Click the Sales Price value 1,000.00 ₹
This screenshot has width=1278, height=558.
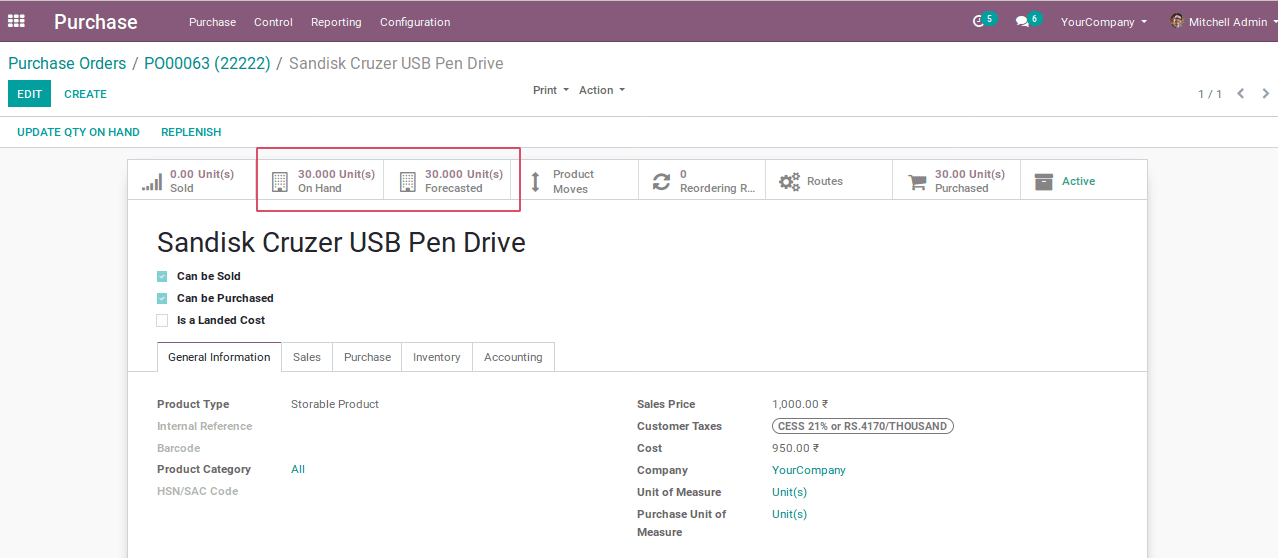(800, 404)
